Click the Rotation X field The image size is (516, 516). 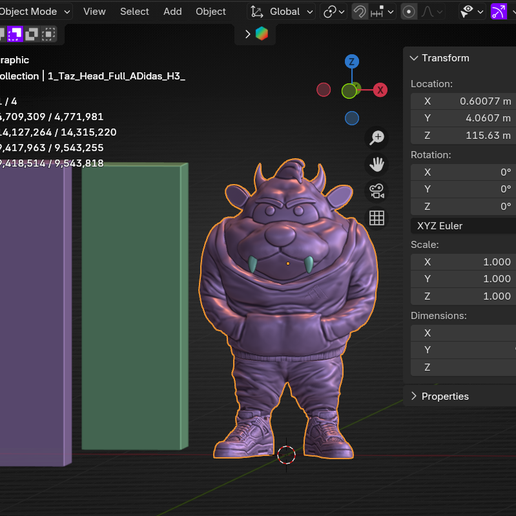[463, 172]
